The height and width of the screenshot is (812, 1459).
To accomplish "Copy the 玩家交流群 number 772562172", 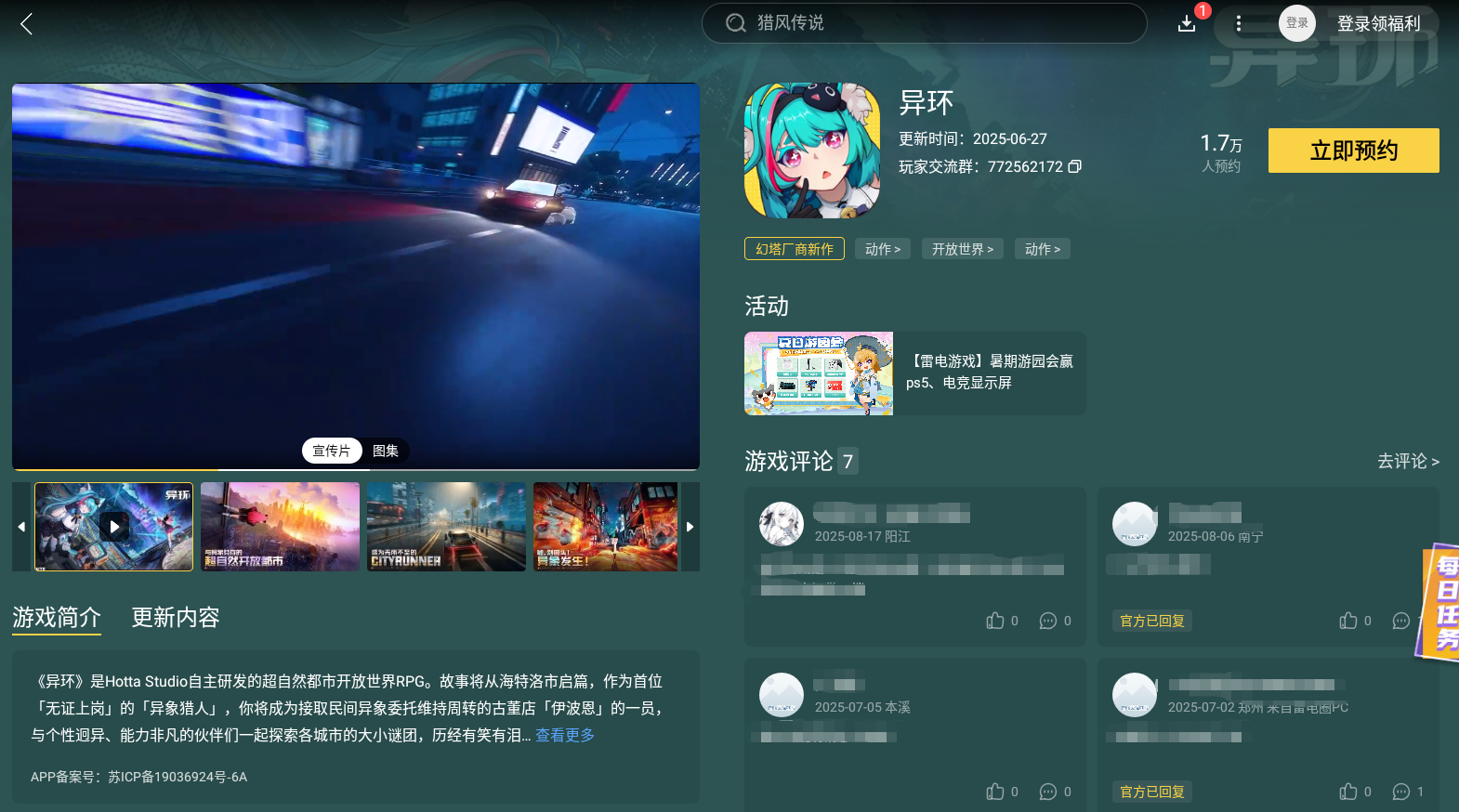I will (x=1075, y=166).
